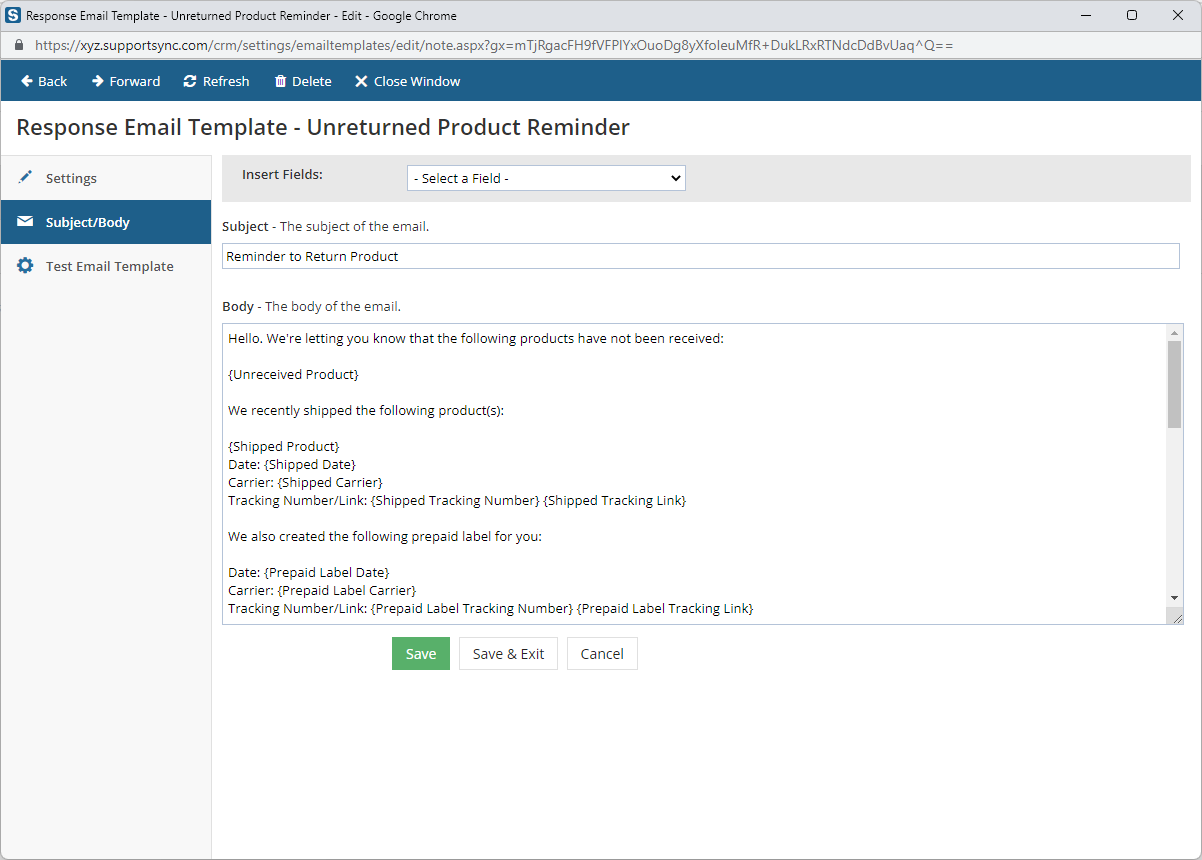Click the Refresh icon in toolbar
The image size is (1202, 860).
pos(190,81)
